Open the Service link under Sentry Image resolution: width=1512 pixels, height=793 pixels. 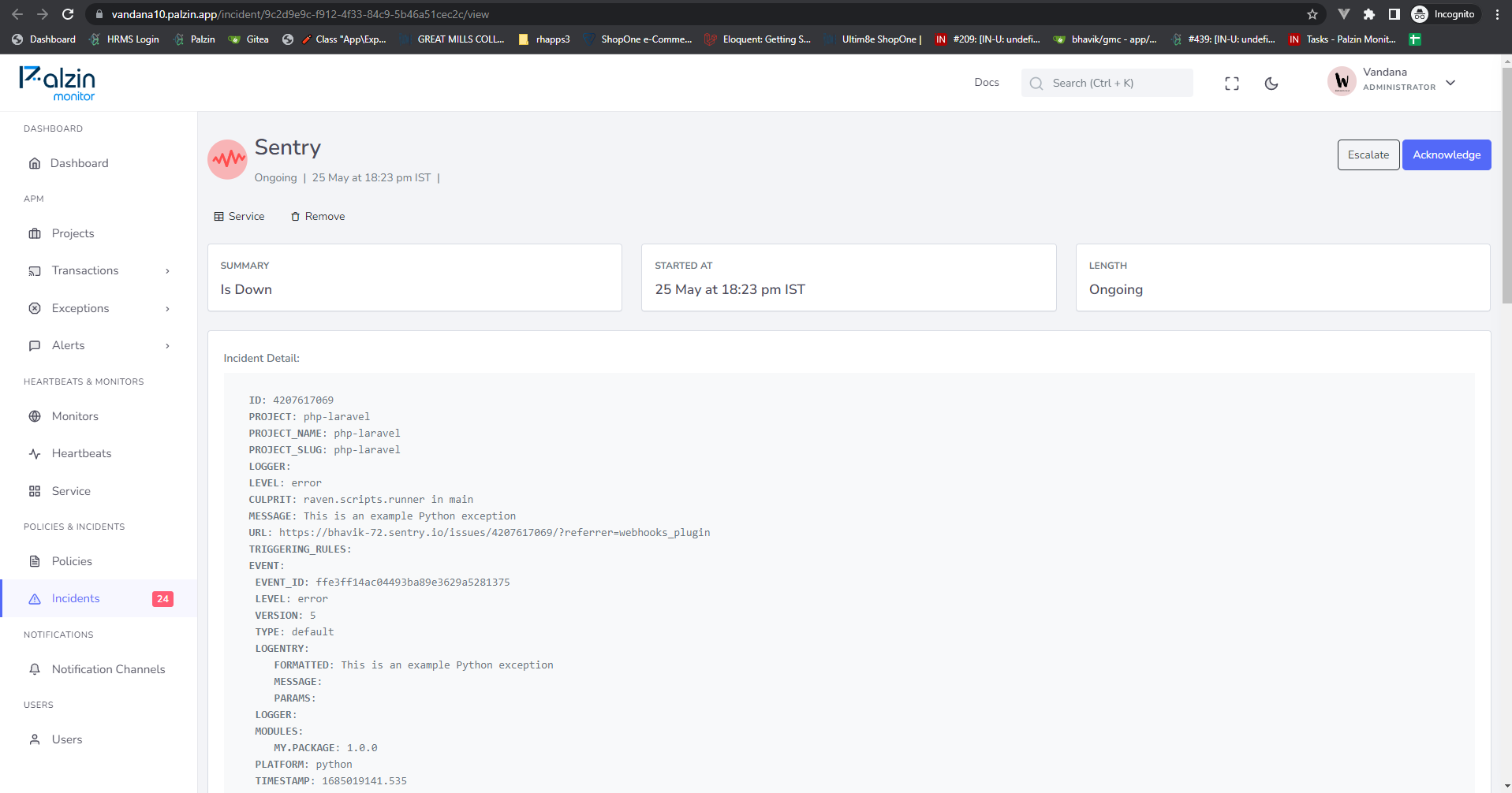(x=239, y=216)
